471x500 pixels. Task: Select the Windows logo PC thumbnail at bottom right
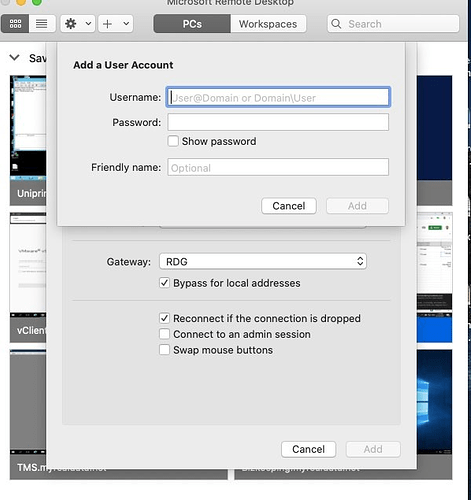(x=434, y=403)
